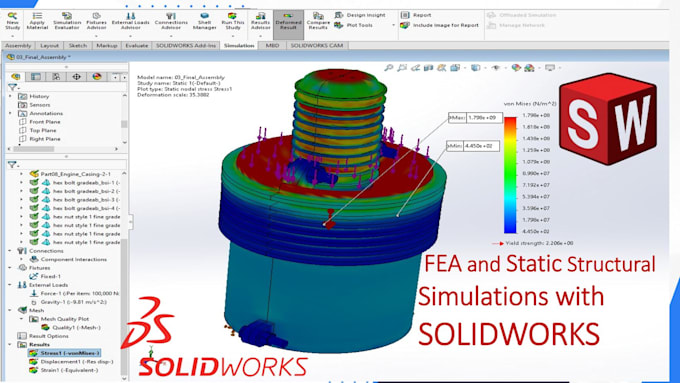Open the Shell Manager
This screenshot has width=680, height=383.
click(204, 21)
